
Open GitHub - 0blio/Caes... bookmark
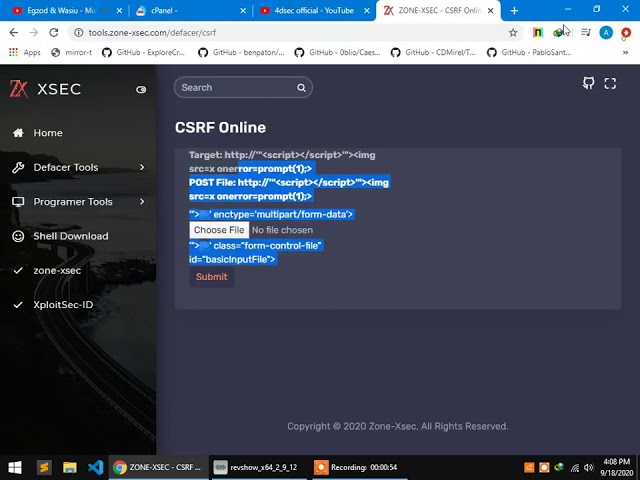tap(338, 52)
